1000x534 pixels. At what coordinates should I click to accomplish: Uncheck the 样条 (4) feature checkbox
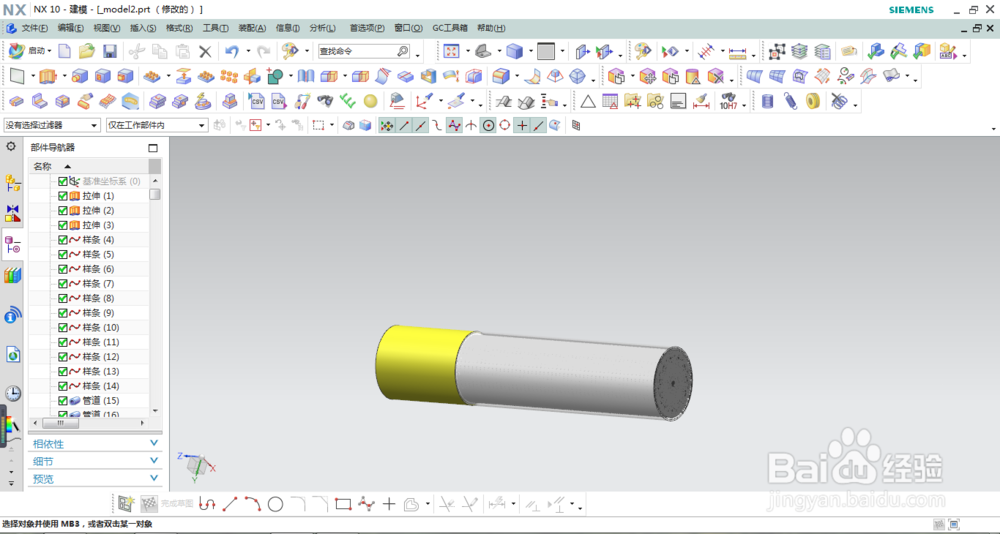(62, 240)
